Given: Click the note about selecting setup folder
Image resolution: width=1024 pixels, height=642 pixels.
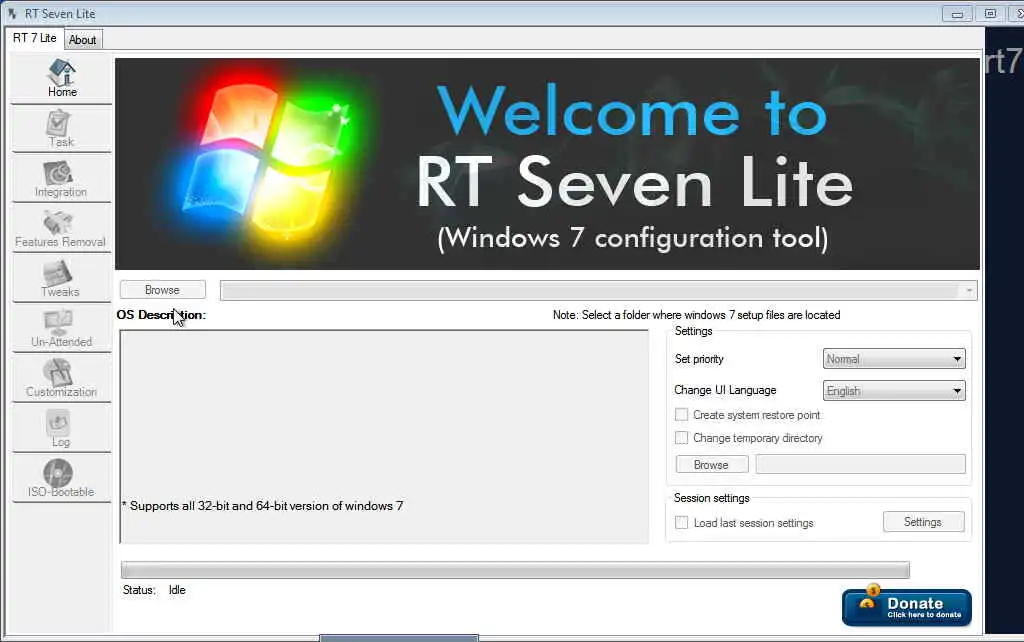Looking at the screenshot, I should click(x=696, y=315).
